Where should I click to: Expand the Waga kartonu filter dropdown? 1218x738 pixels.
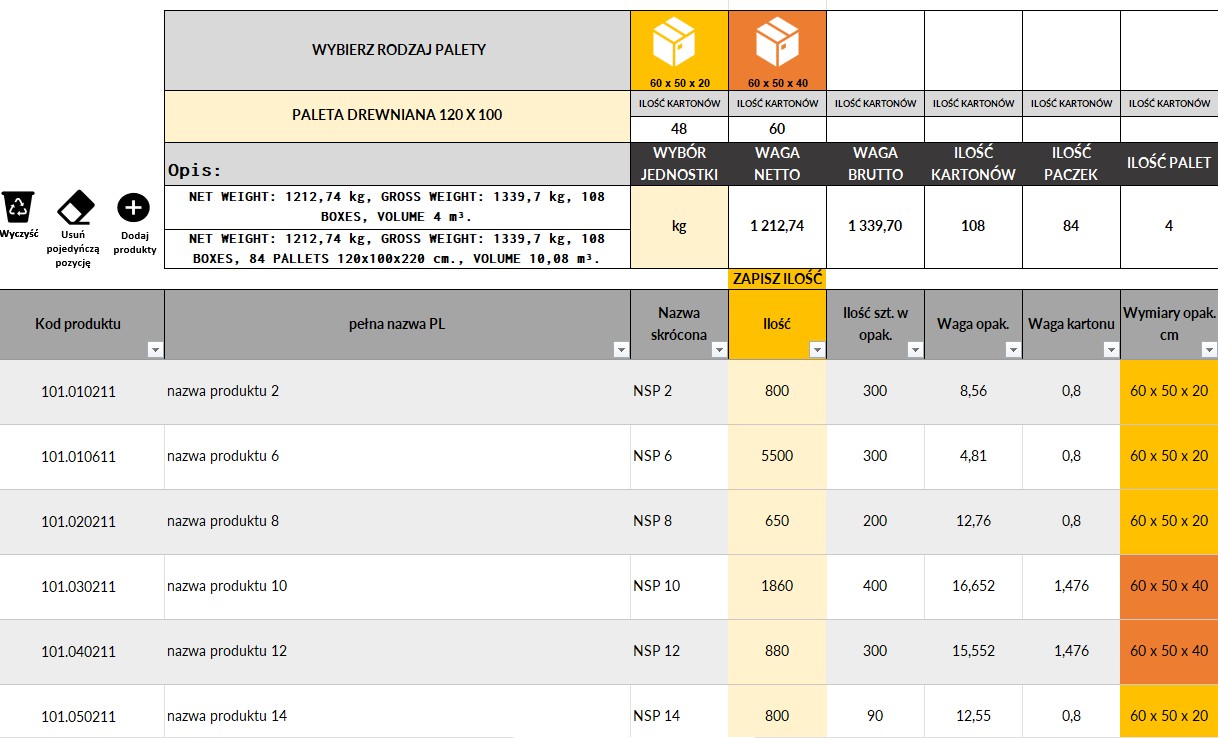point(1111,349)
